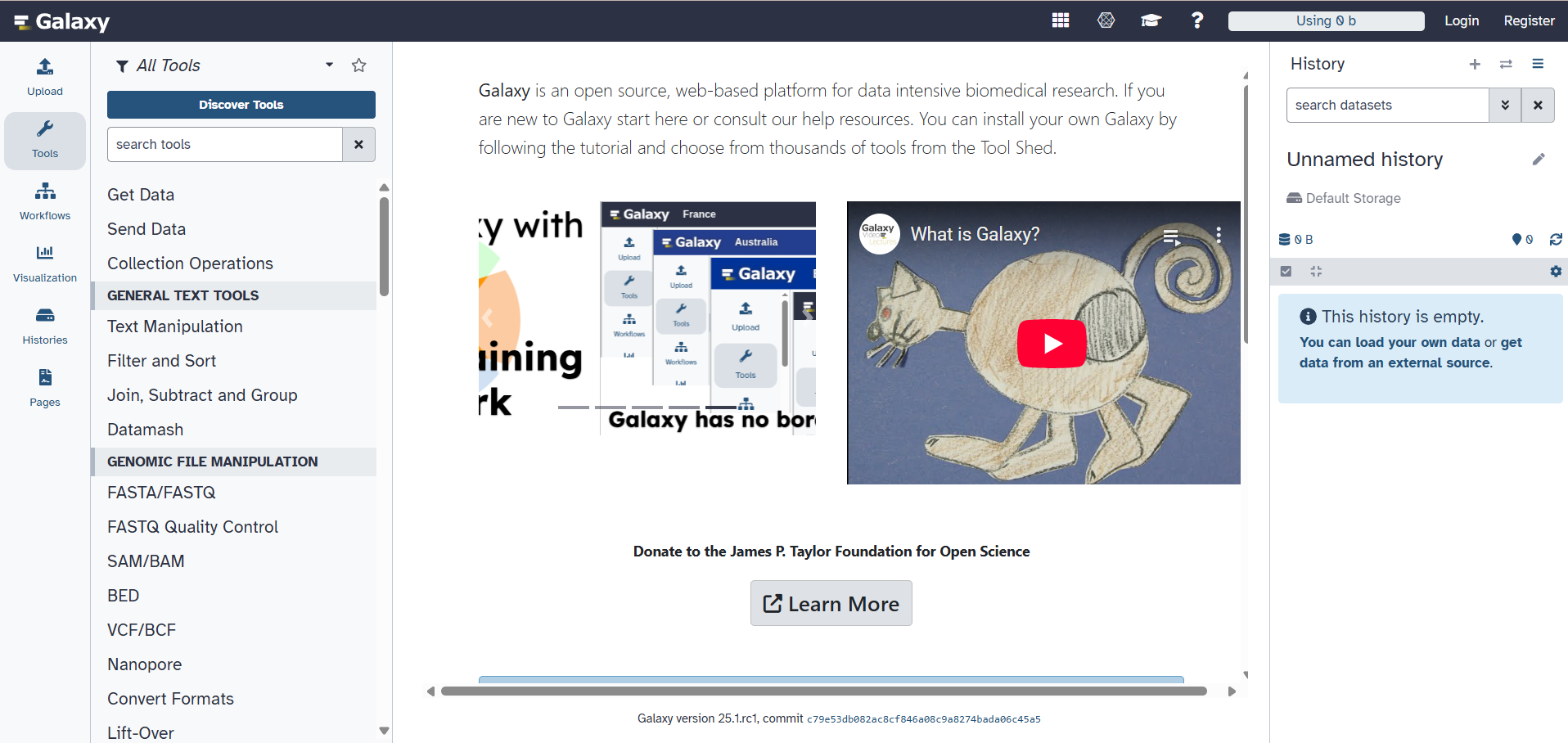Screen dimensions: 1568x743
Task: Click the horizontal scrollbar below the content
Action: (822, 691)
